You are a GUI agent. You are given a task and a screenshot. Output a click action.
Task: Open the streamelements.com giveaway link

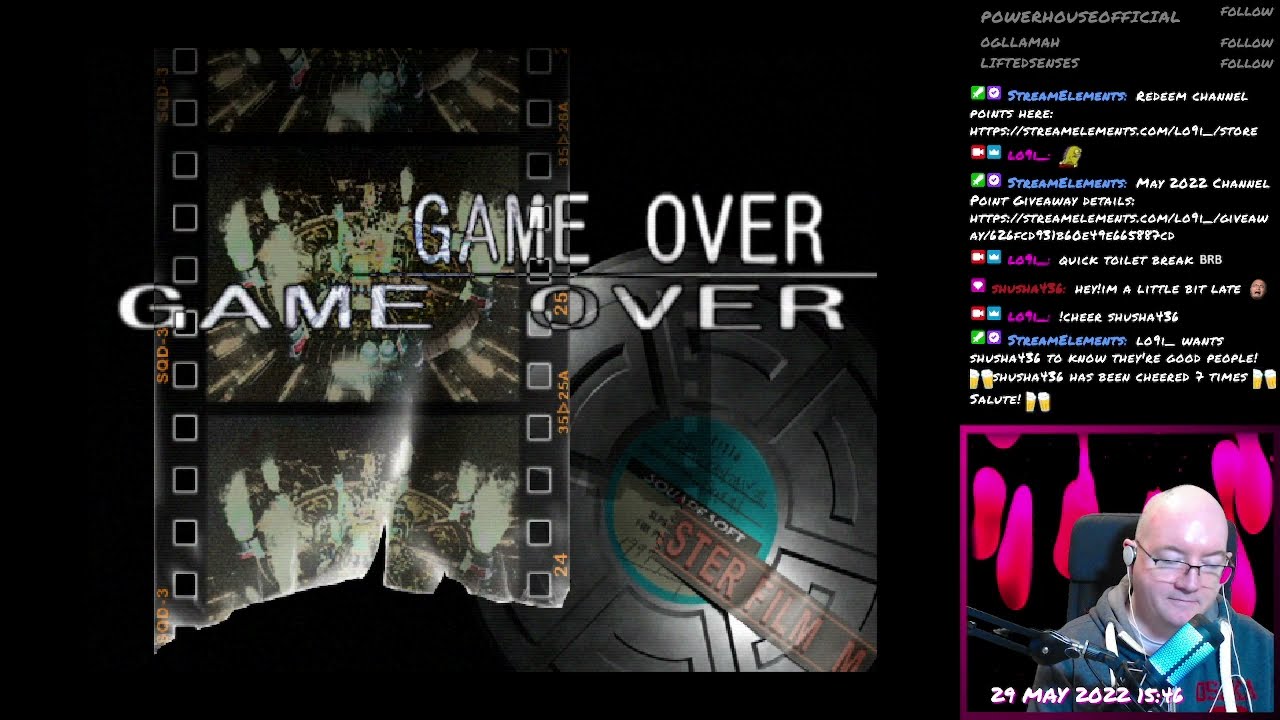(x=1119, y=227)
